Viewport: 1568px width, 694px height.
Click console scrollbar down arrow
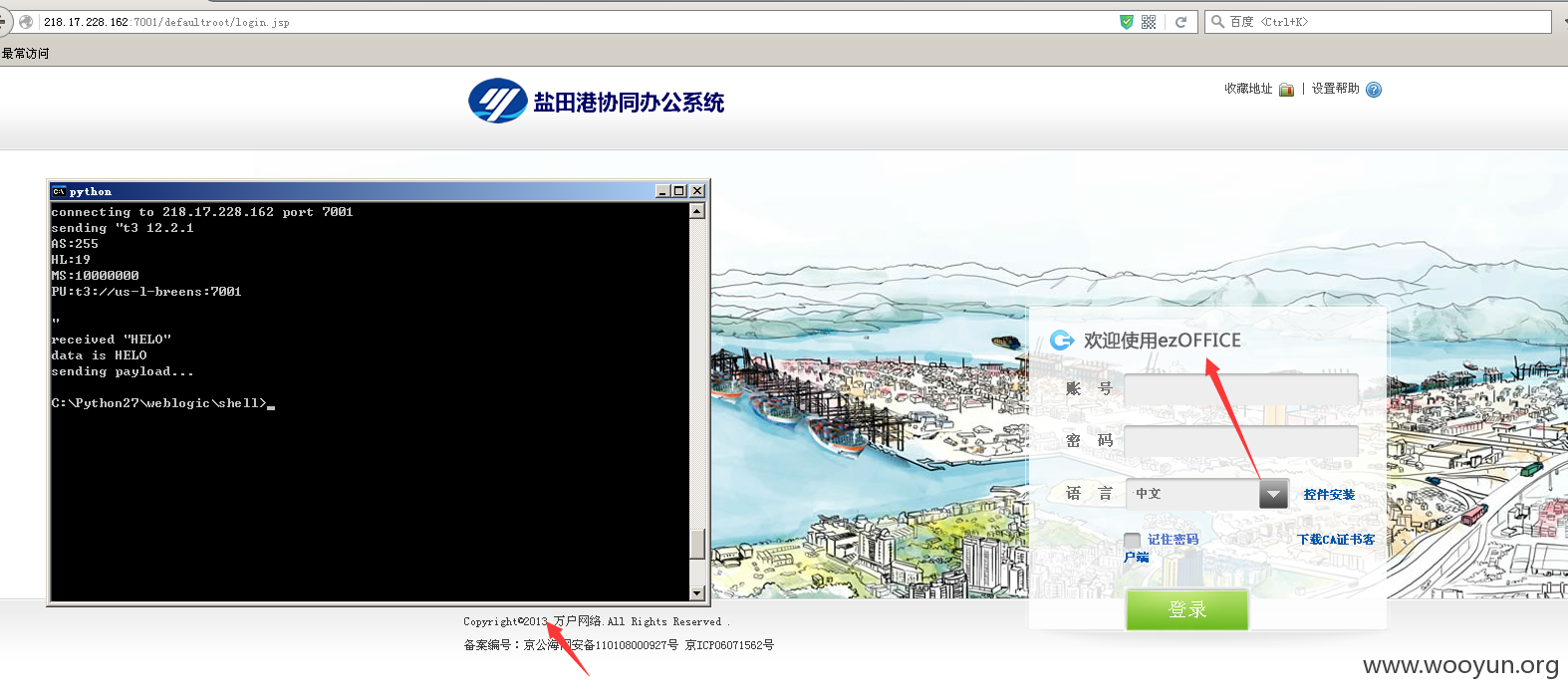pos(697,593)
